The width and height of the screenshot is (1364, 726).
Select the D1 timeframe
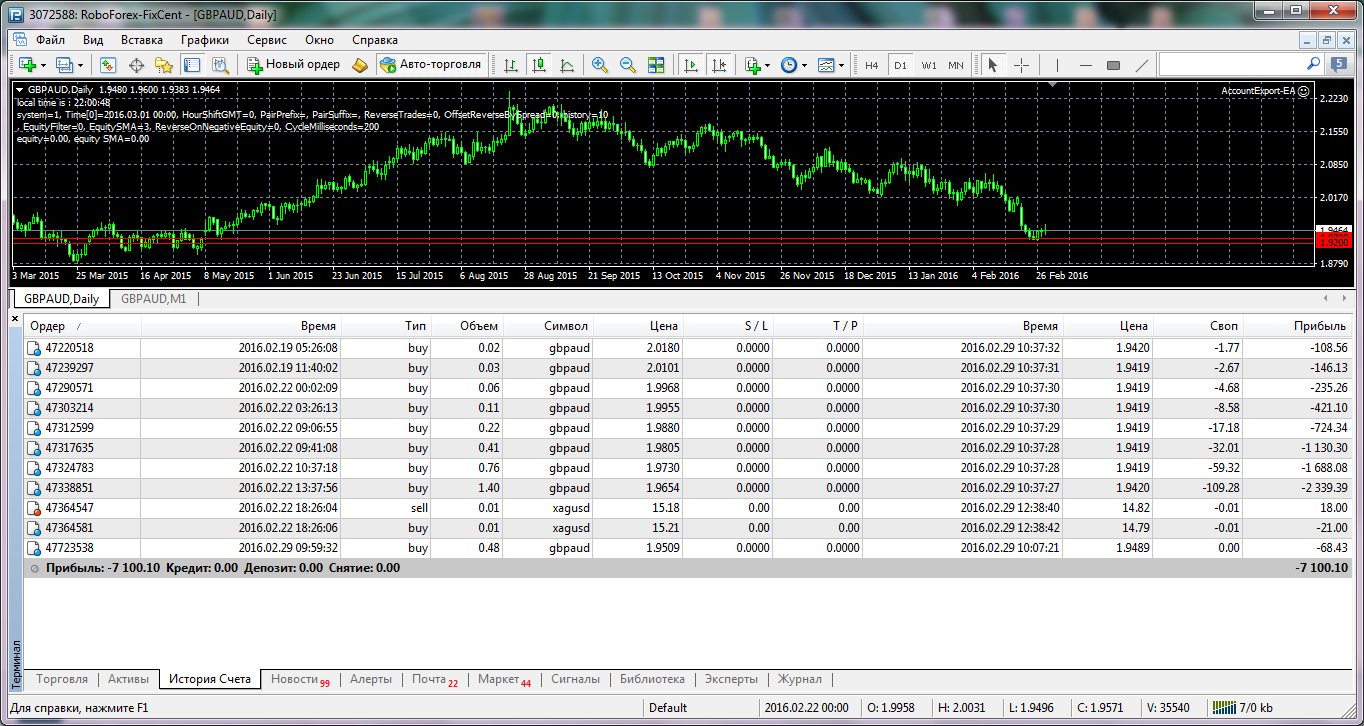click(x=900, y=65)
